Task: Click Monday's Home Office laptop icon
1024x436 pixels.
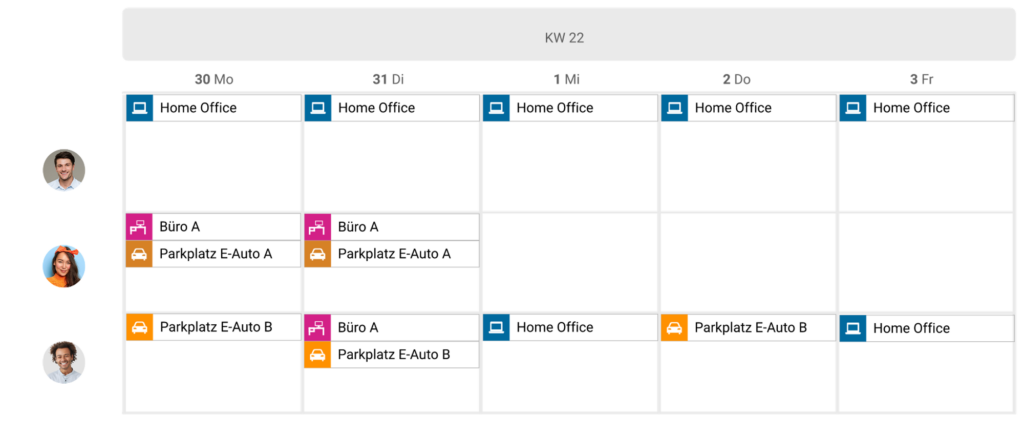Action: (139, 108)
